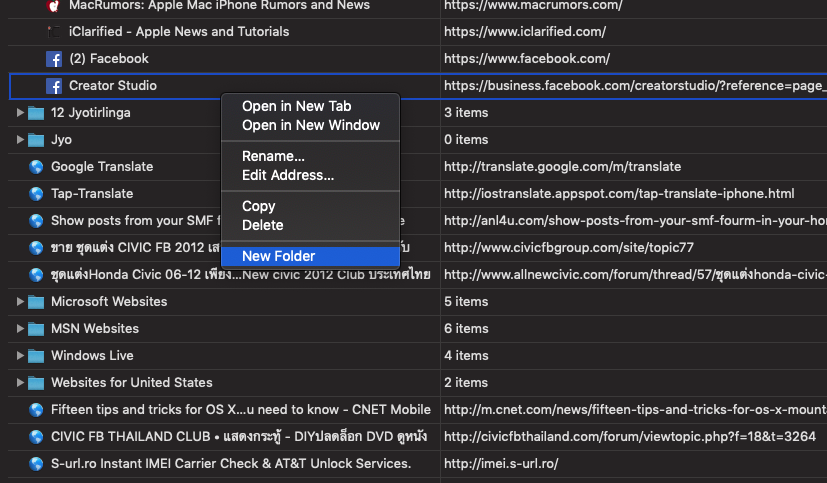This screenshot has width=827, height=483.
Task: Select iClarified - Apple News and Tutorials
Action: click(x=179, y=32)
